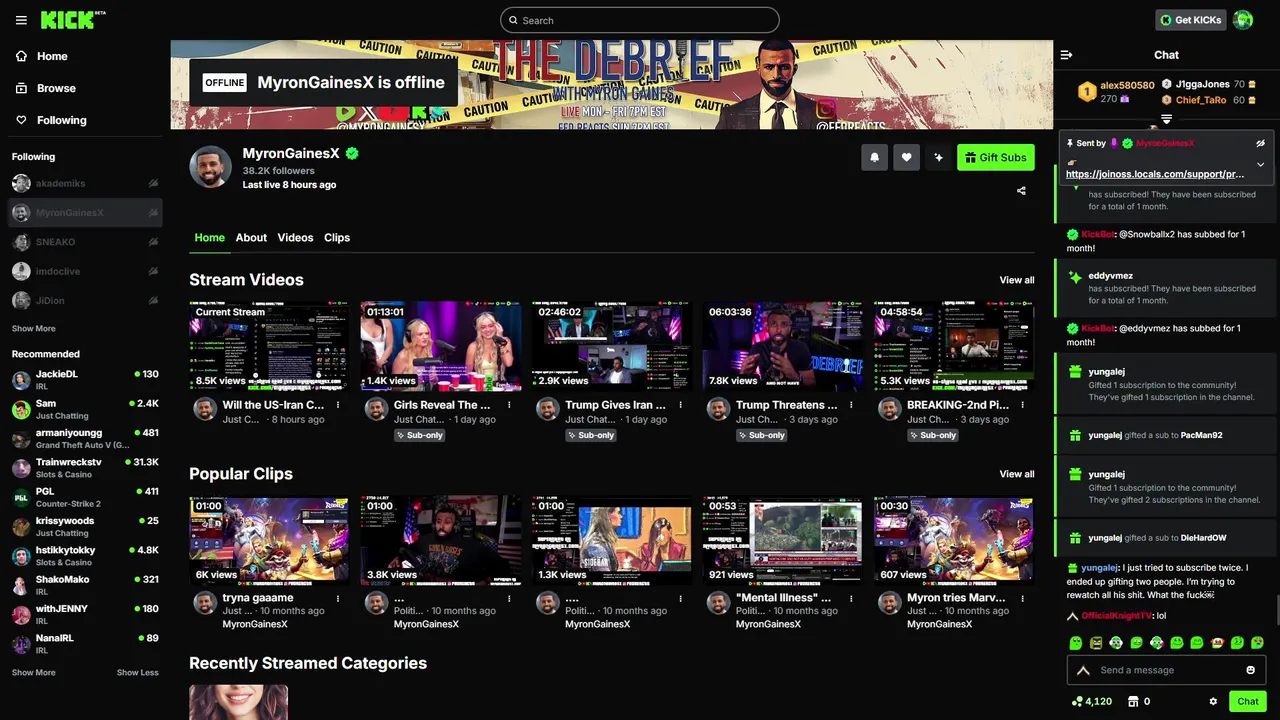The height and width of the screenshot is (720, 1280).
Task: Click alex580580 top gifter name
Action: (x=1127, y=86)
